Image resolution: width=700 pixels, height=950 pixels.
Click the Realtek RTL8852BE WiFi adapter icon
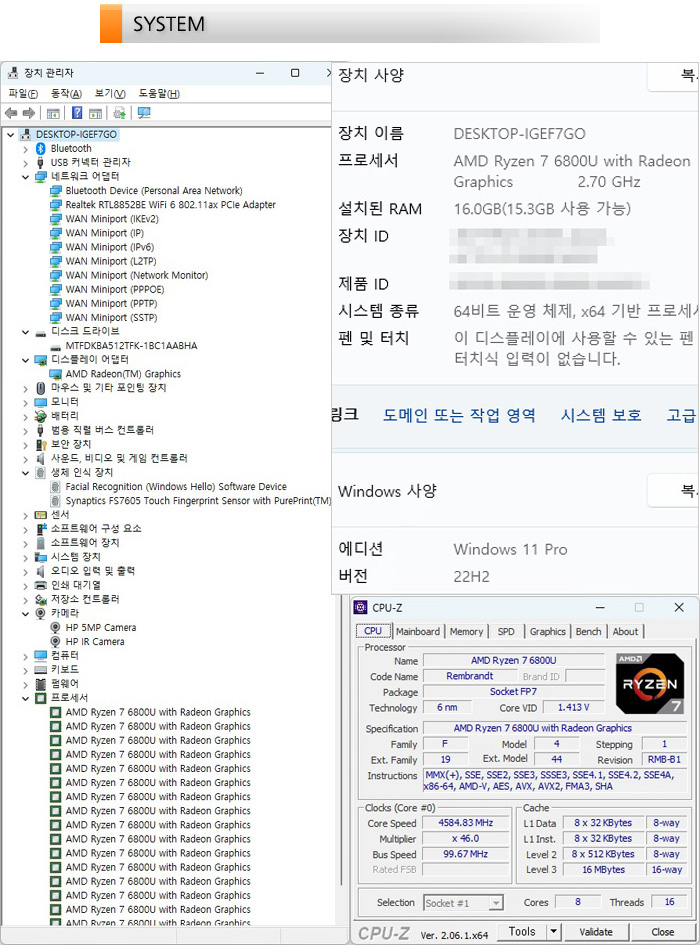(56, 205)
